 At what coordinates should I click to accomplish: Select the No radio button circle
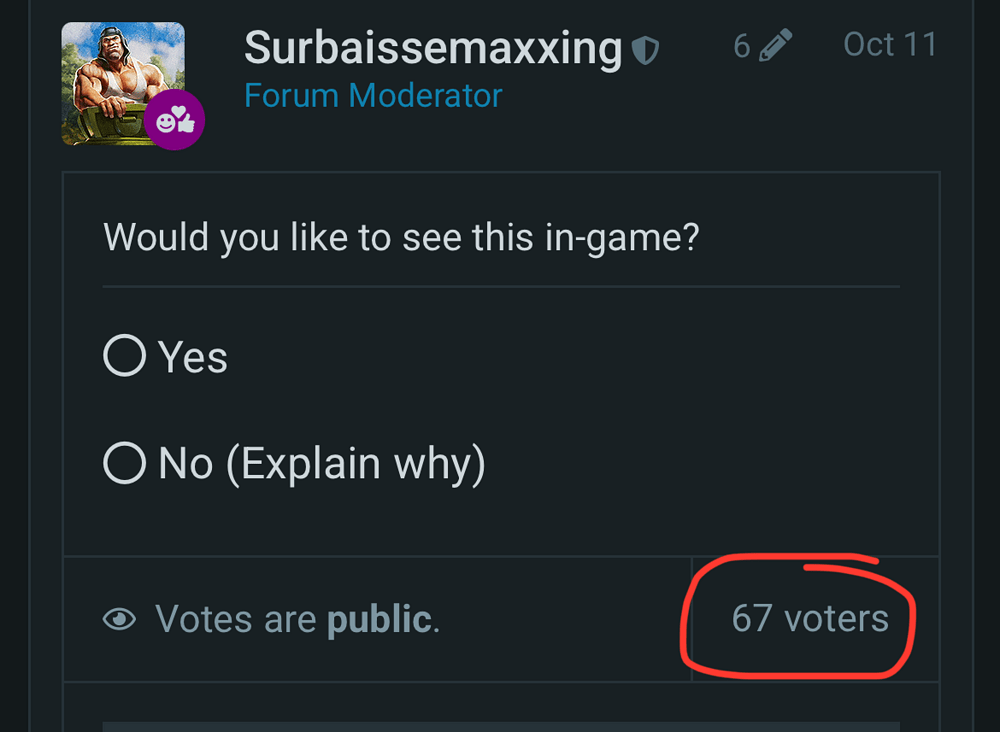(124, 463)
